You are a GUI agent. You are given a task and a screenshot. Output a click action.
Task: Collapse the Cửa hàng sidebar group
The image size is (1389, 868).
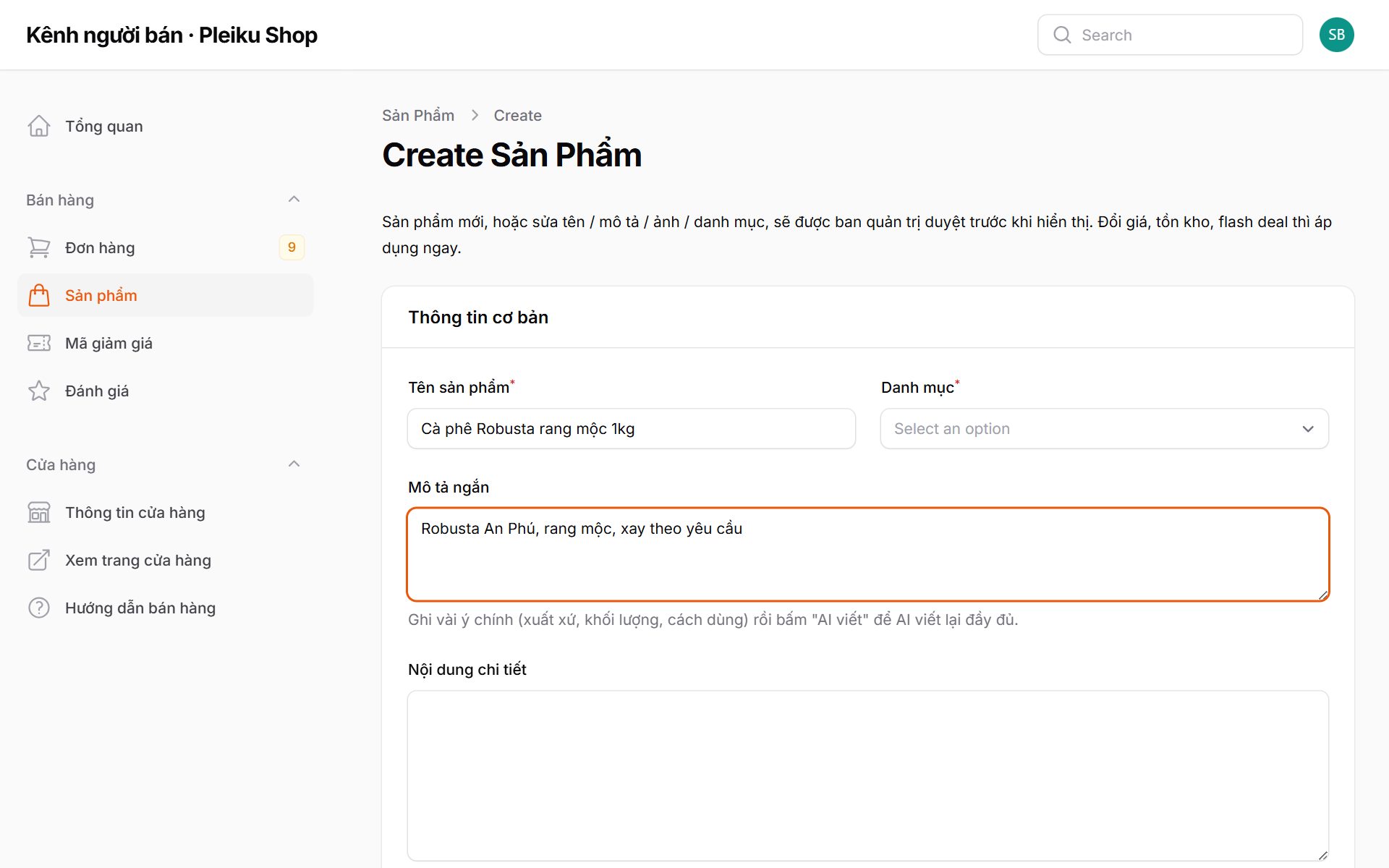[294, 464]
